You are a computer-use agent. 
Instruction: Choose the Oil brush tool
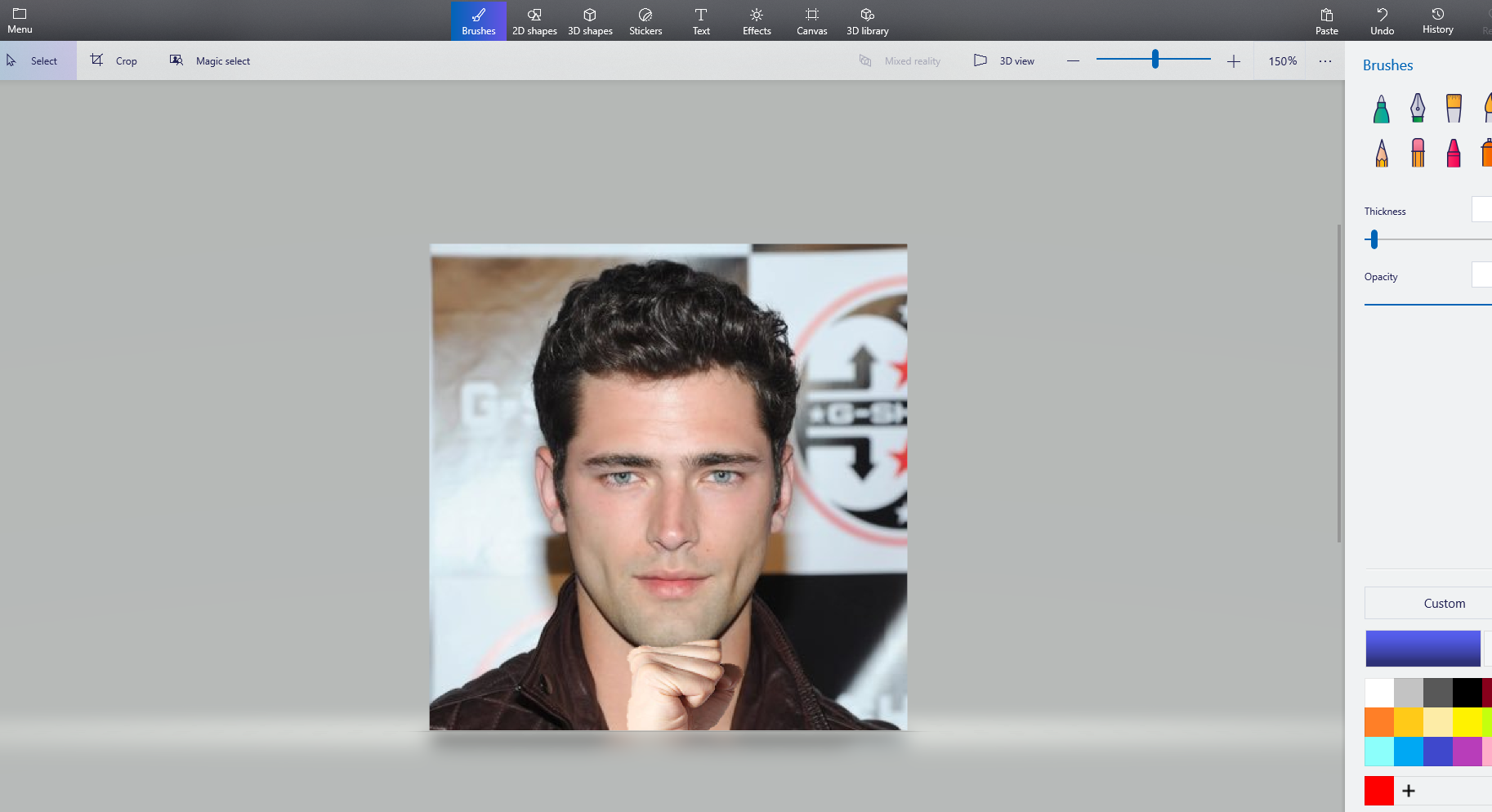[x=1454, y=109]
